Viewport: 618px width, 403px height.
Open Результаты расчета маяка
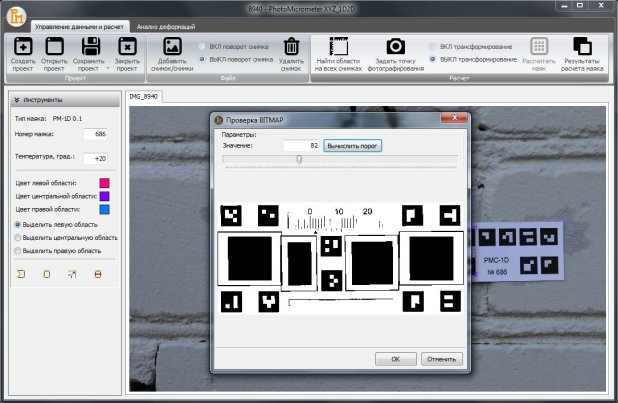(582, 47)
